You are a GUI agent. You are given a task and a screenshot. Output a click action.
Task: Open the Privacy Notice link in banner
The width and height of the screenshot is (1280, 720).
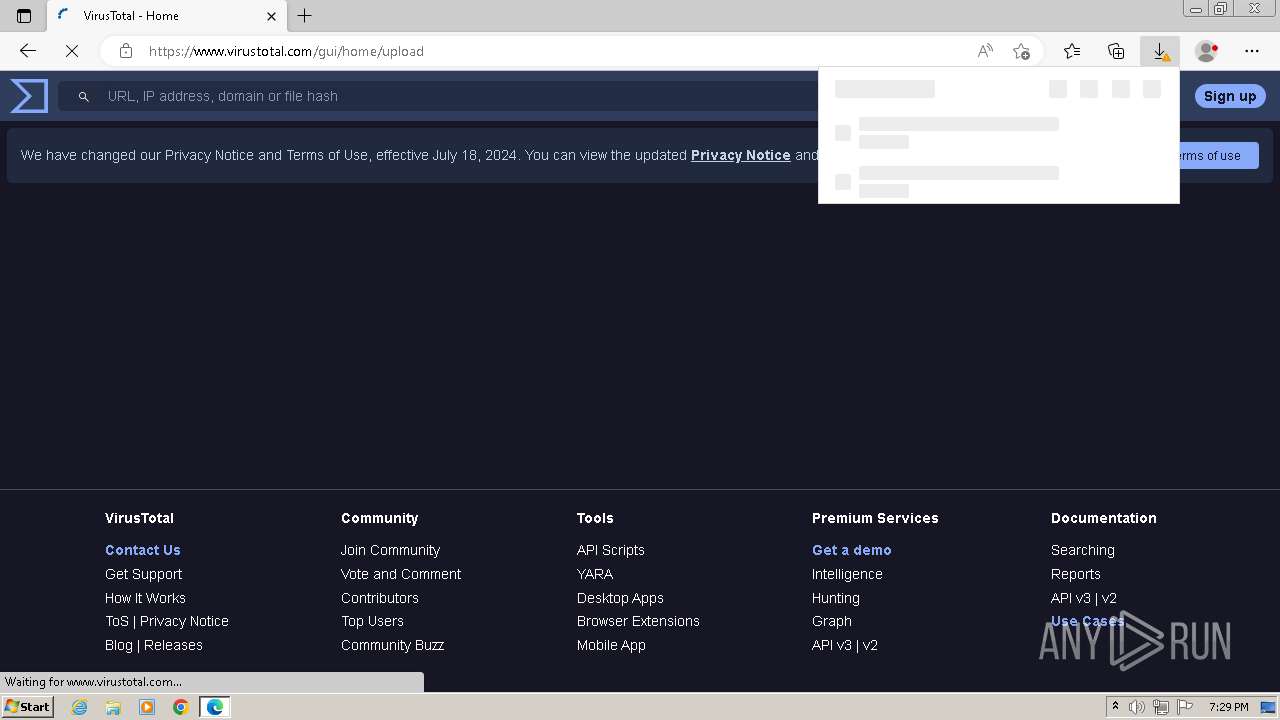click(740, 155)
